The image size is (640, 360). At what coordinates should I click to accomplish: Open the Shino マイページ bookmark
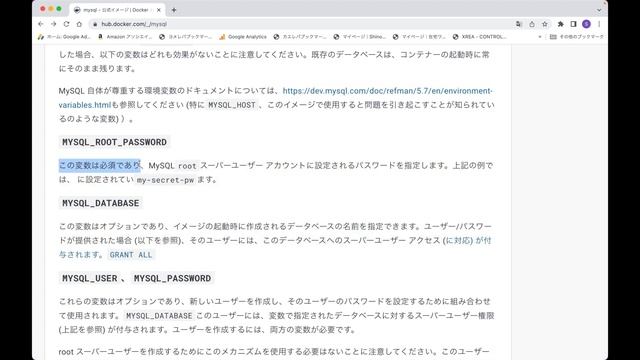pyautogui.click(x=359, y=37)
